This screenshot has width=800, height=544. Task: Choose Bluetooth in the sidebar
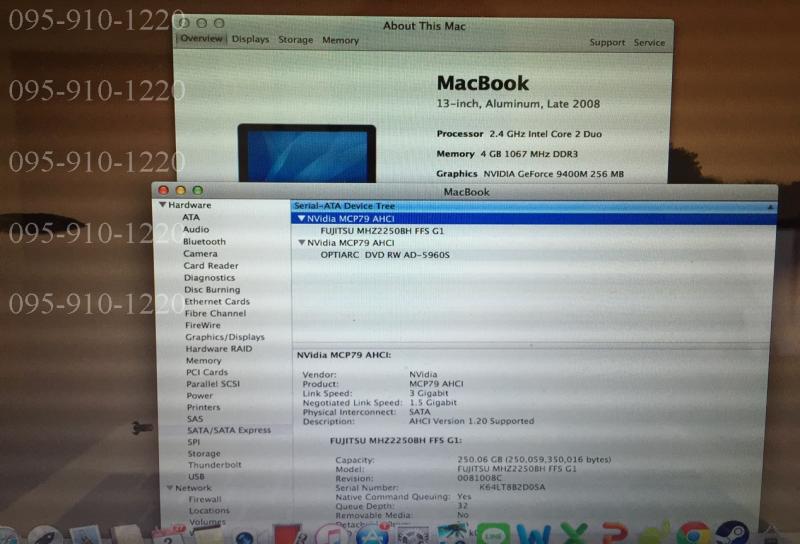(204, 242)
